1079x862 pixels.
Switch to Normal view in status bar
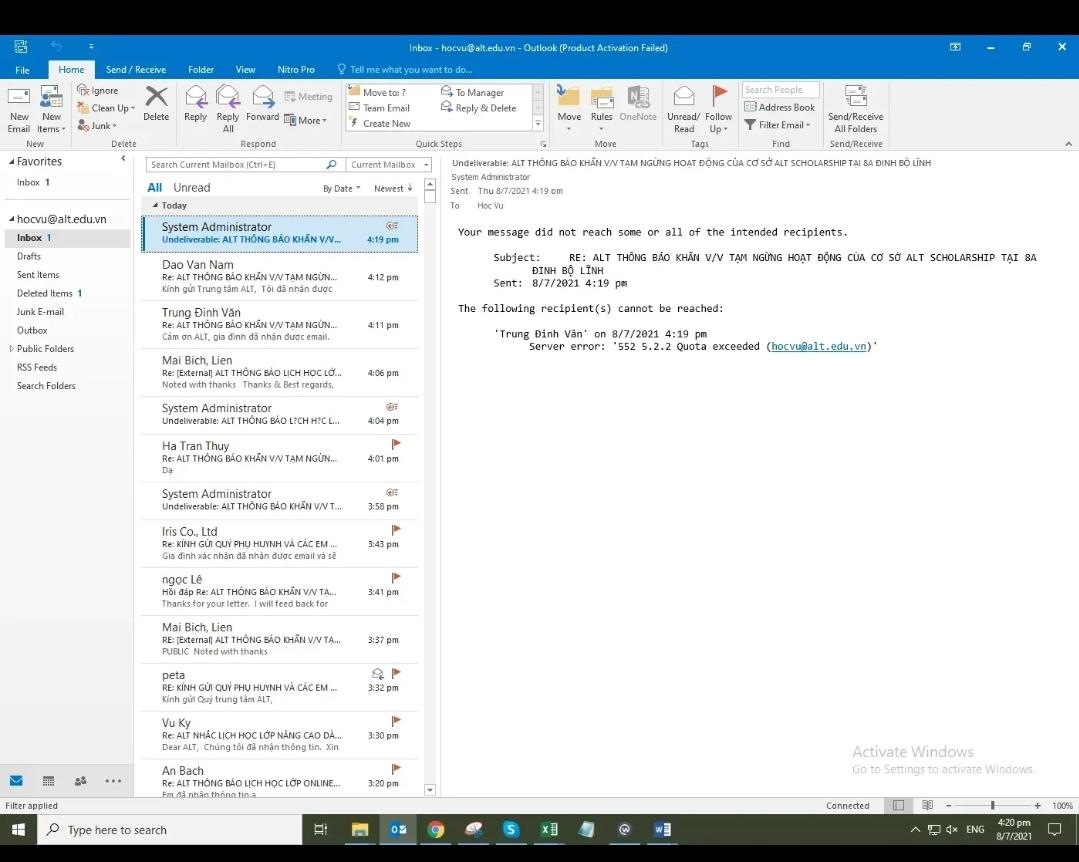click(x=898, y=806)
